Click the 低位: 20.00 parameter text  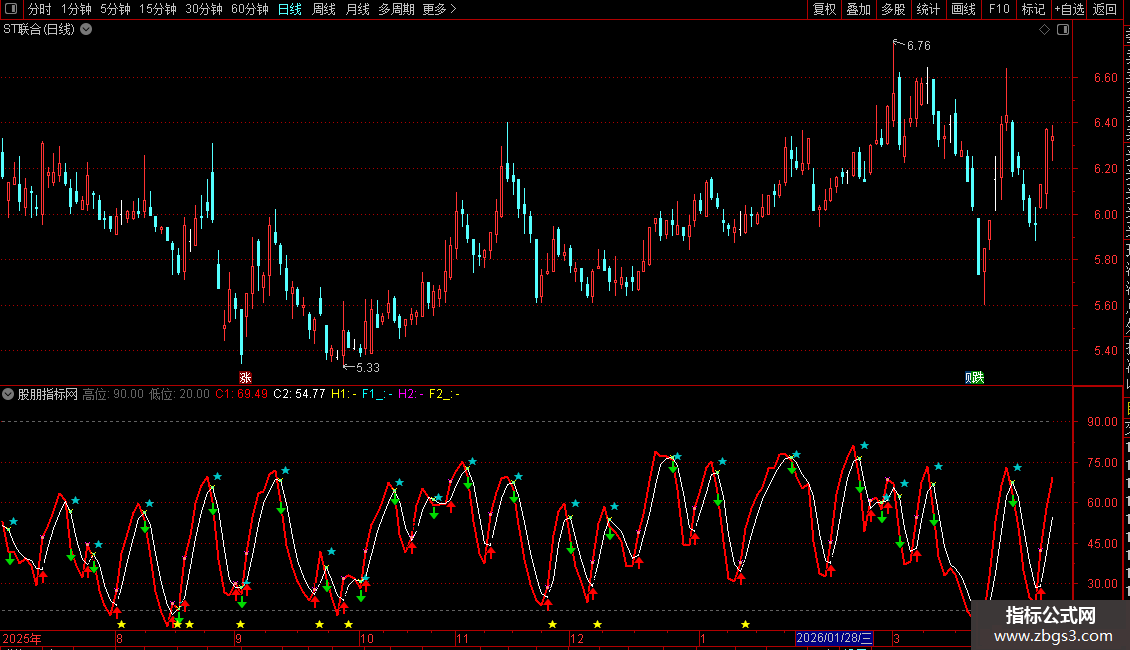point(179,394)
